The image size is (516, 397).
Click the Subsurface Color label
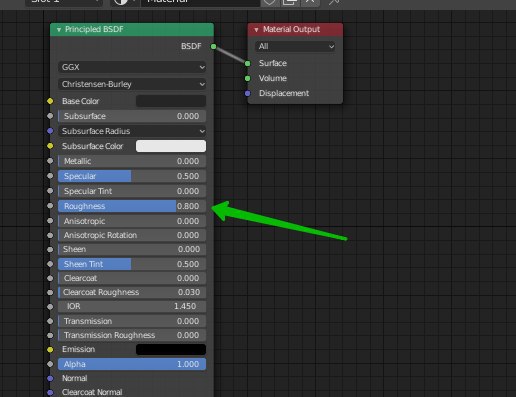tap(92, 146)
